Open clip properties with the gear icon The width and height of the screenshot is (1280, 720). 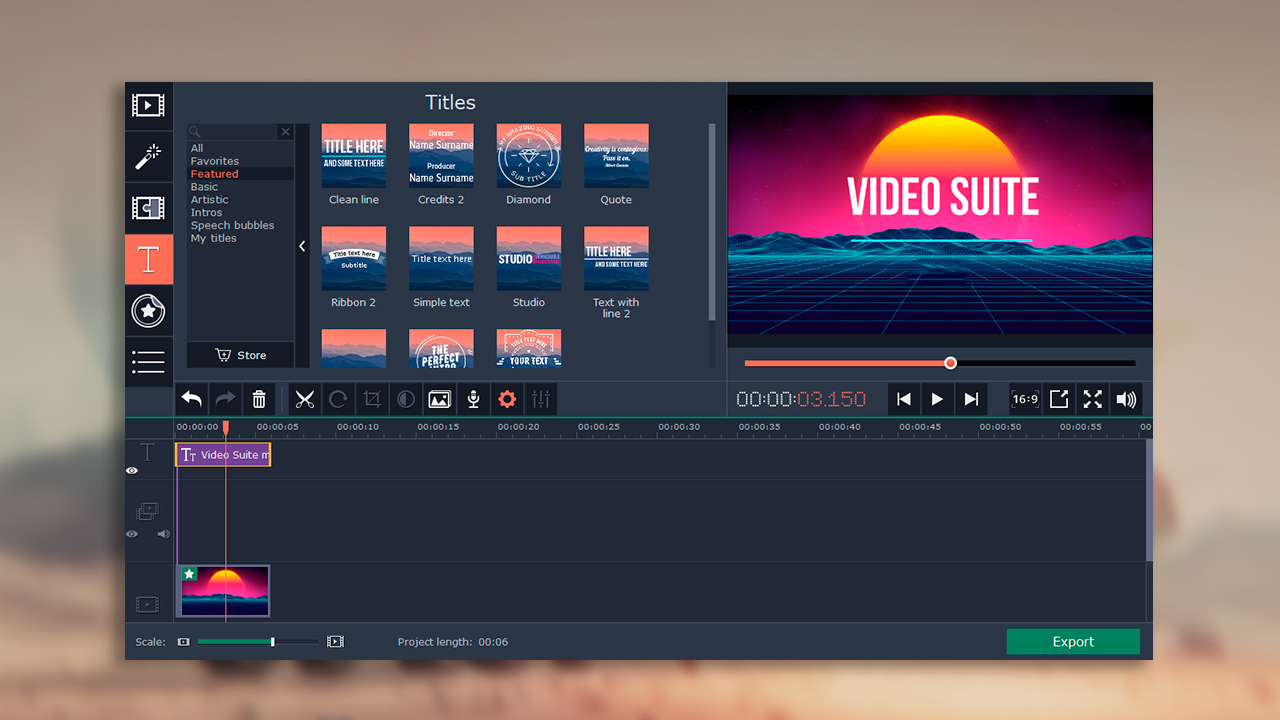pyautogui.click(x=507, y=399)
